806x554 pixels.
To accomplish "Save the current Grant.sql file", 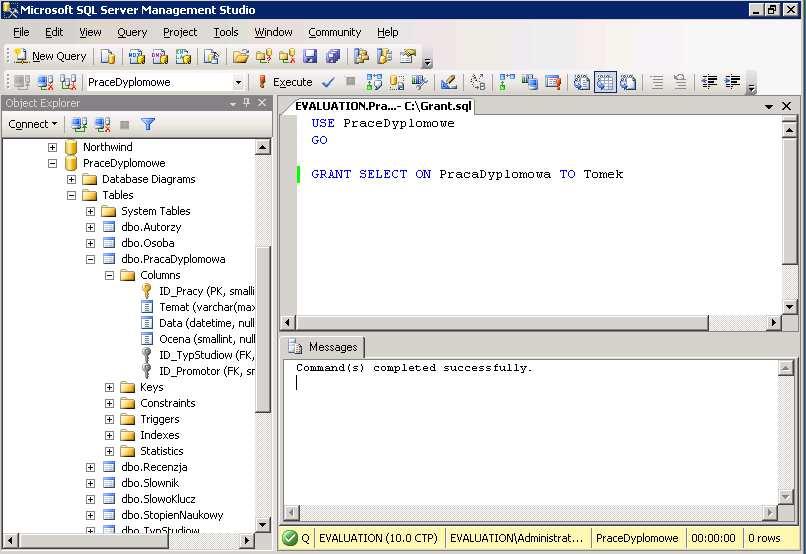I will click(310, 56).
